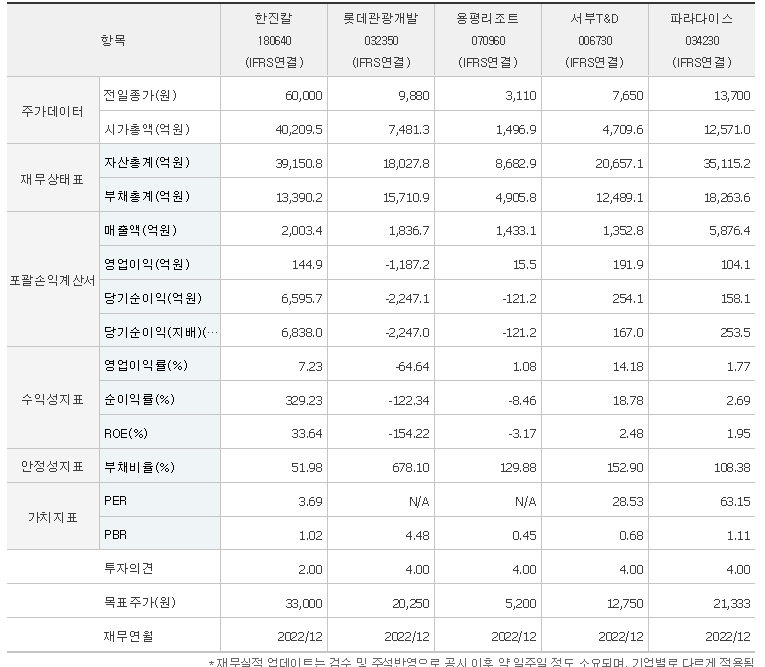Click the 투자의견 row label
The image size is (765, 667).
129,568
